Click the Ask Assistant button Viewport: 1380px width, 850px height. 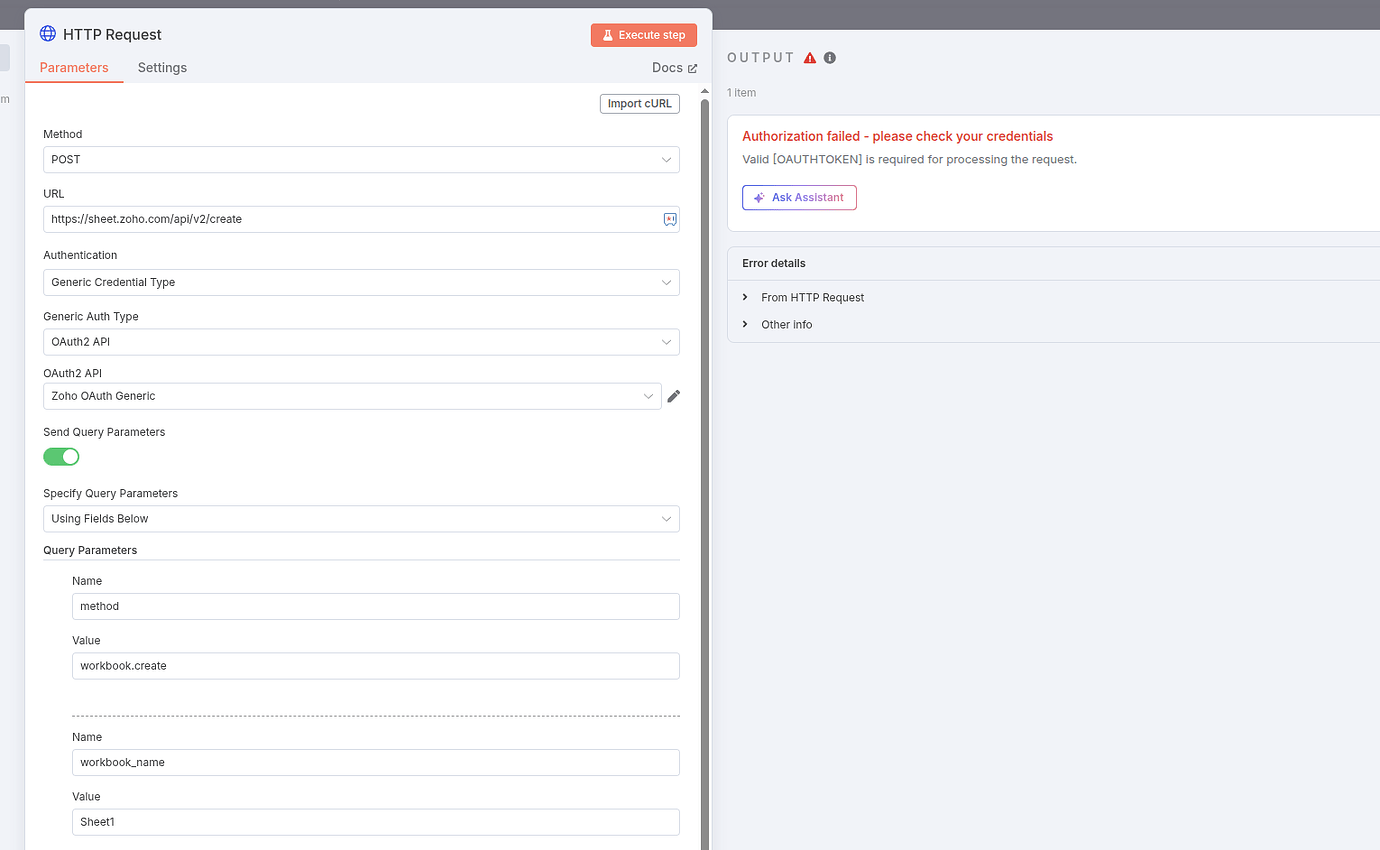click(x=799, y=197)
